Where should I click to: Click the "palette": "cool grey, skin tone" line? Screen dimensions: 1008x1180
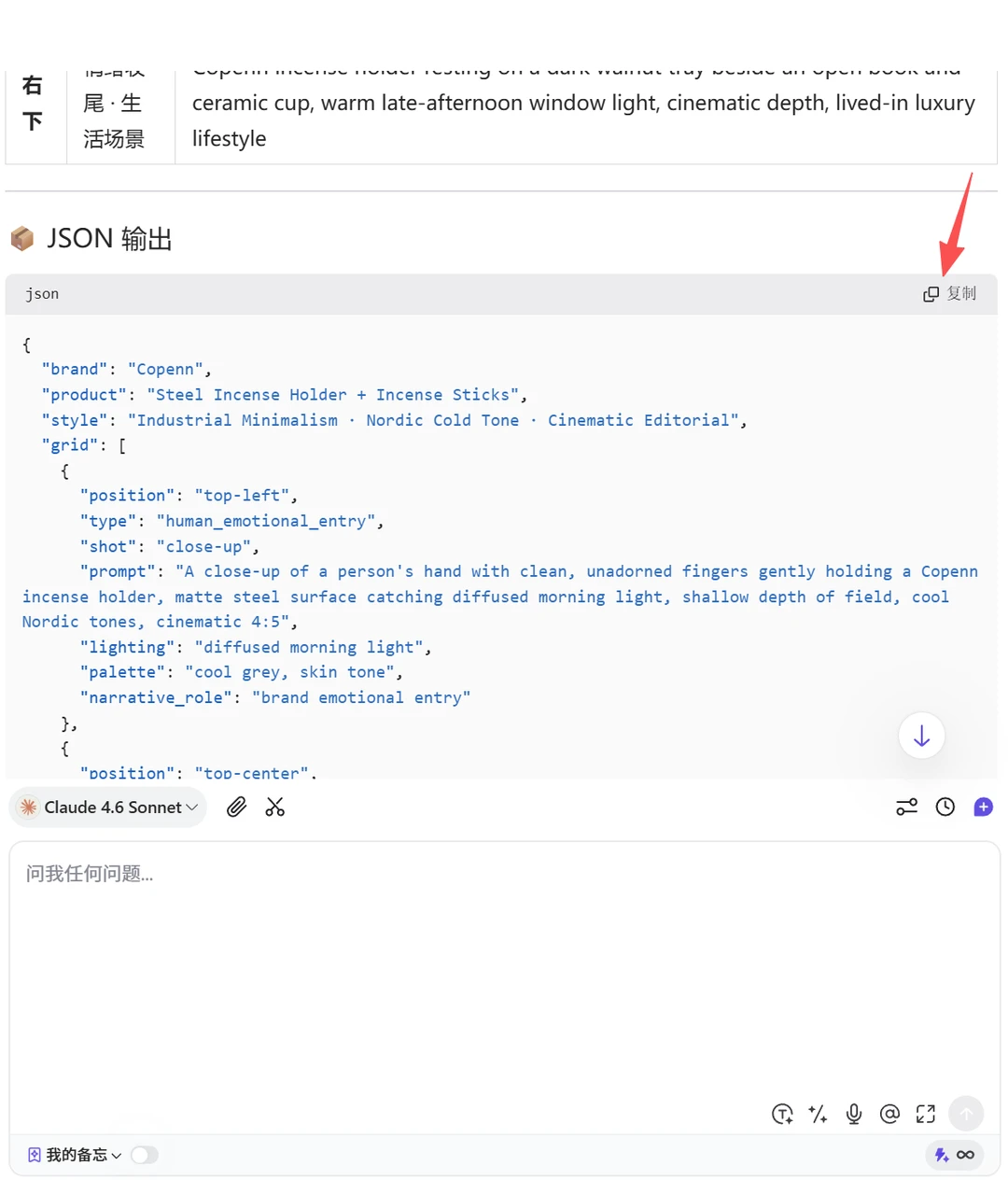[x=241, y=672]
